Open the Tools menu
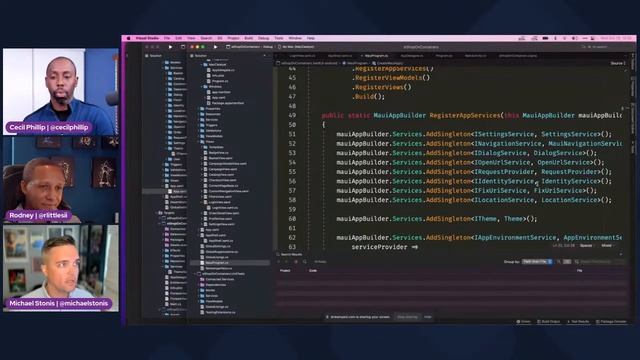This screenshot has height=360, width=640. 279,38
